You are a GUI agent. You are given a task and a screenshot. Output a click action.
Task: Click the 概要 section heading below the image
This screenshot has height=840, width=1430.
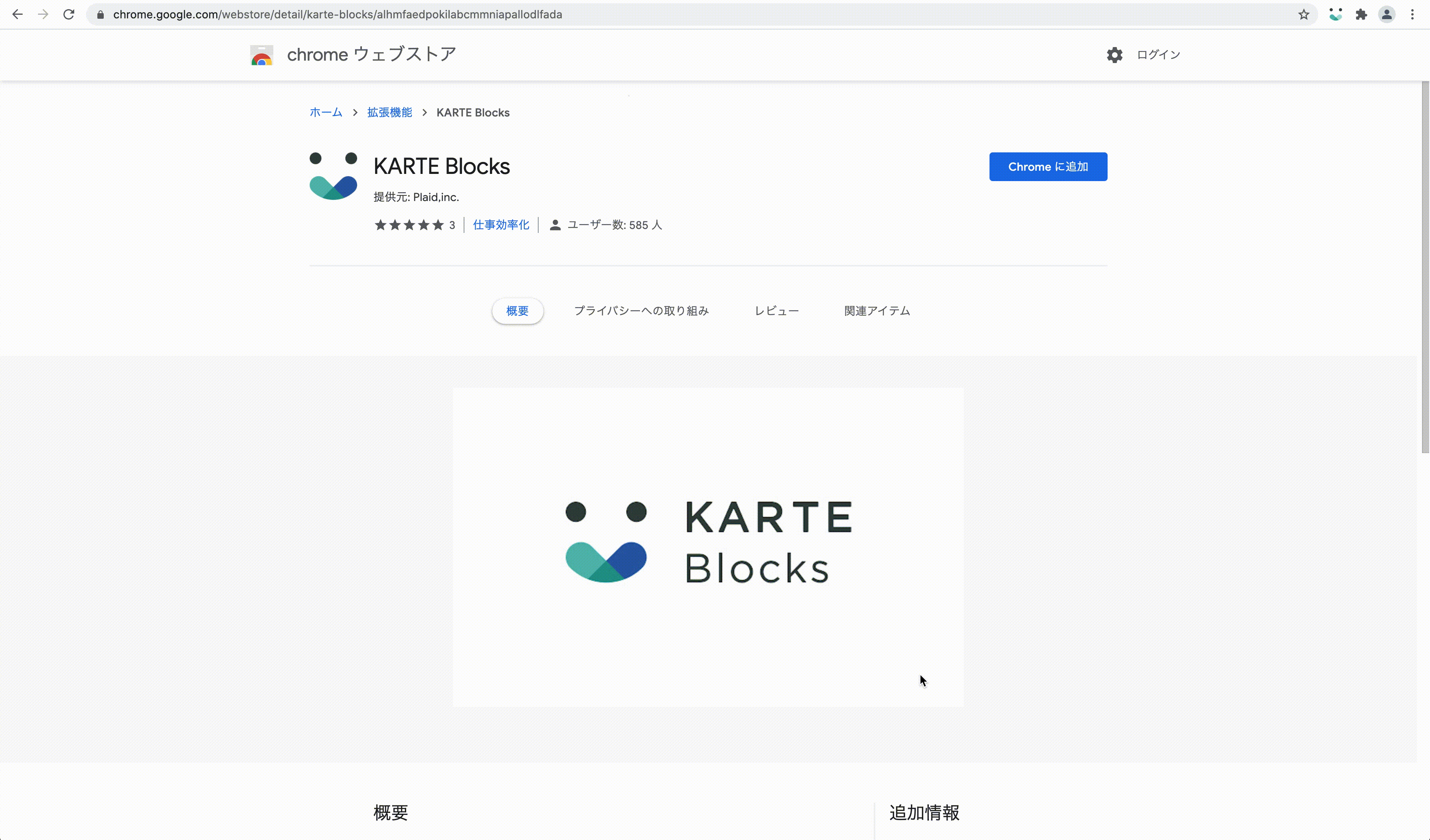[x=390, y=812]
